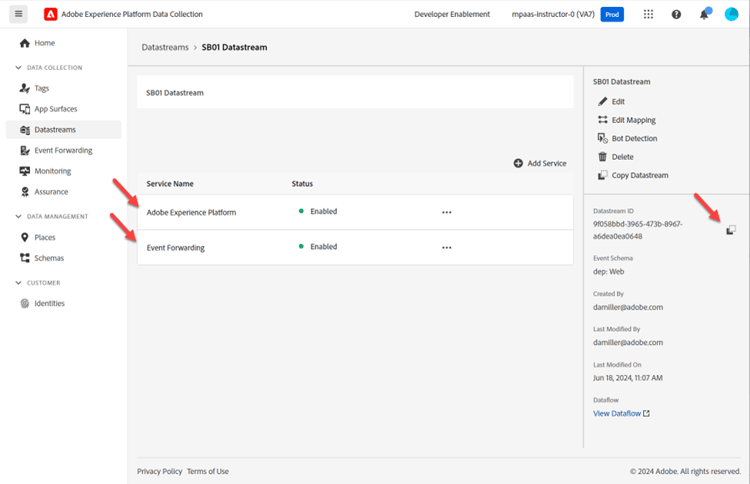750x484 pixels.
Task: View notifications via the bell icon
Action: 704,14
